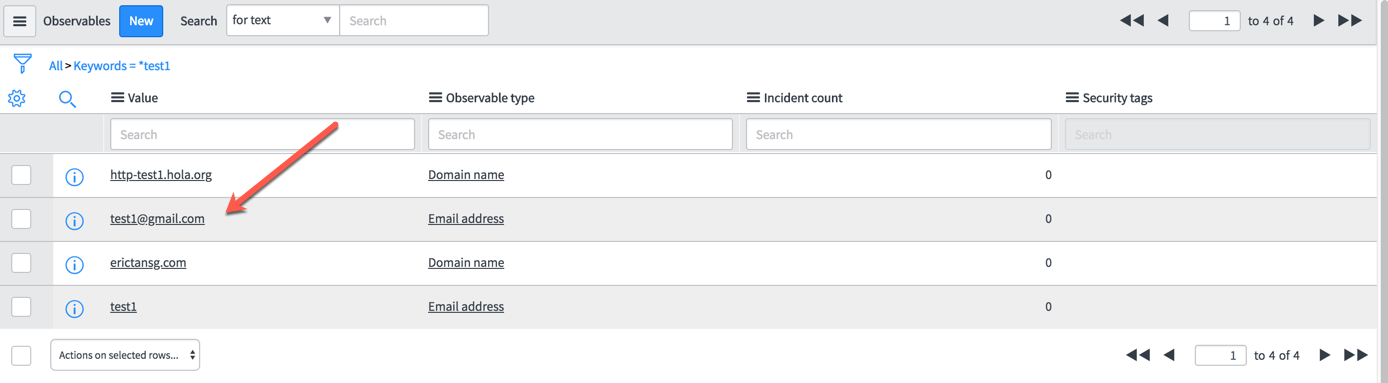
Task: Focus the Value column search field
Action: pos(262,134)
